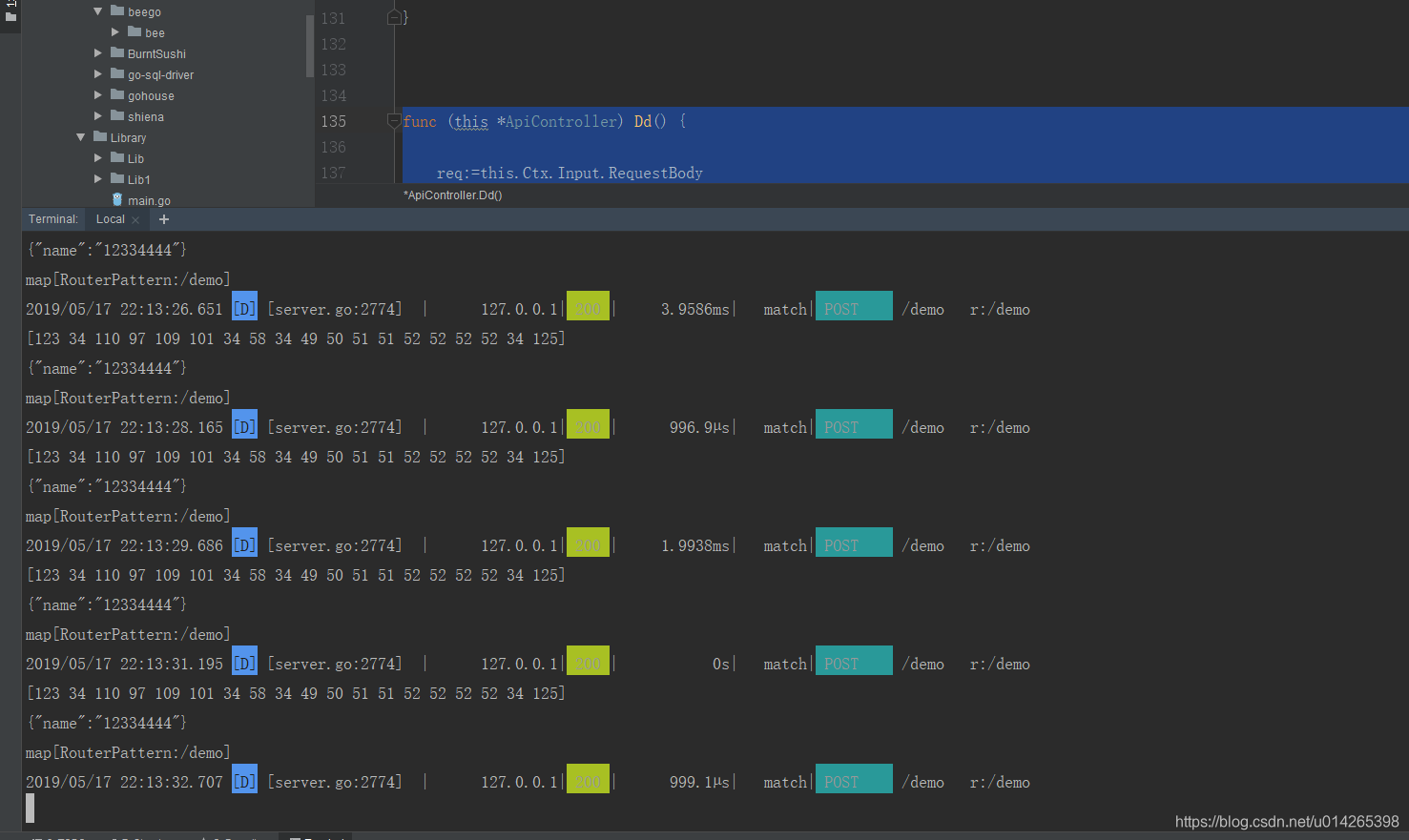Expand the bee folder arrow
The width and height of the screenshot is (1409, 840).
point(115,32)
